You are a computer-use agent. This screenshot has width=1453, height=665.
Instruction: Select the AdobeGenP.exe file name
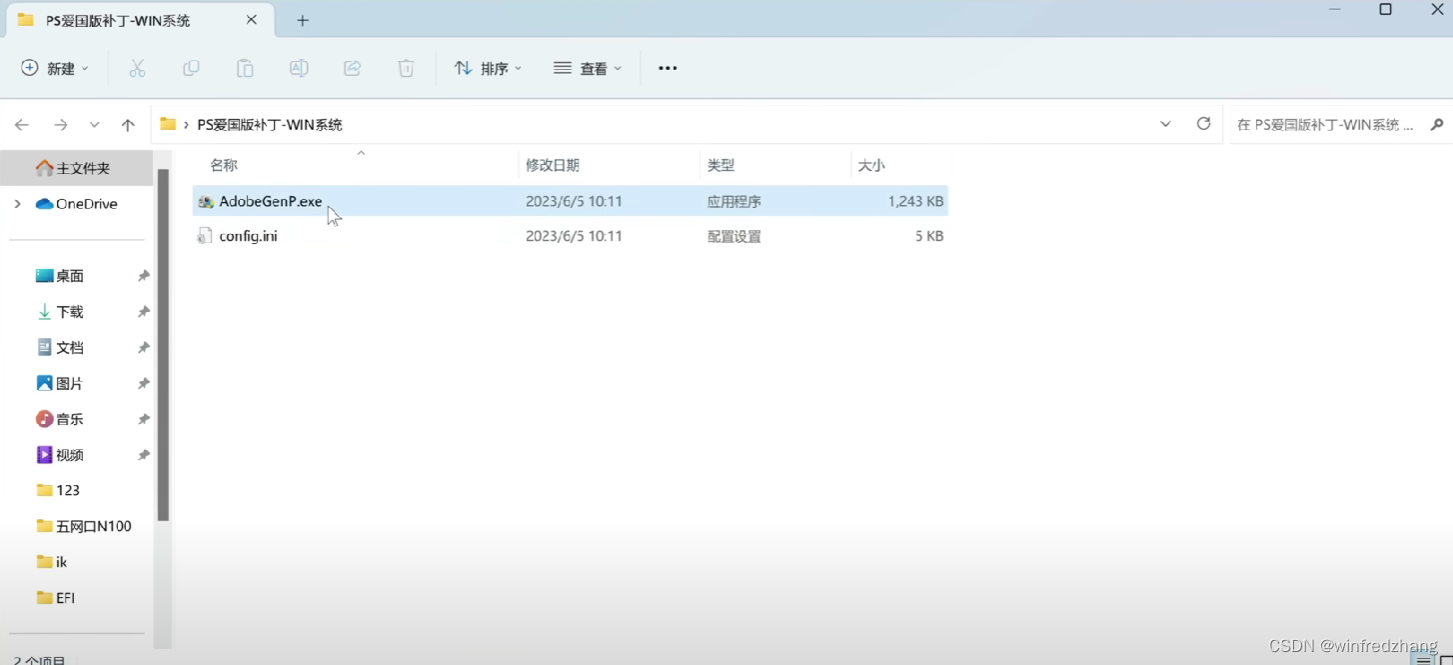click(271, 201)
